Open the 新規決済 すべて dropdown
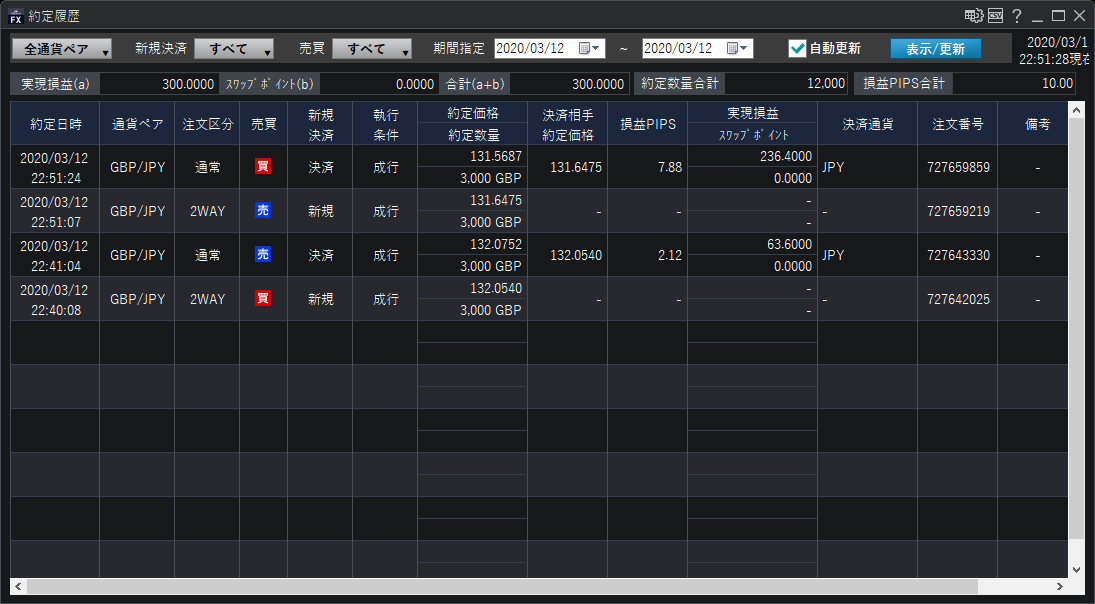This screenshot has height=604, width=1095. [x=234, y=49]
